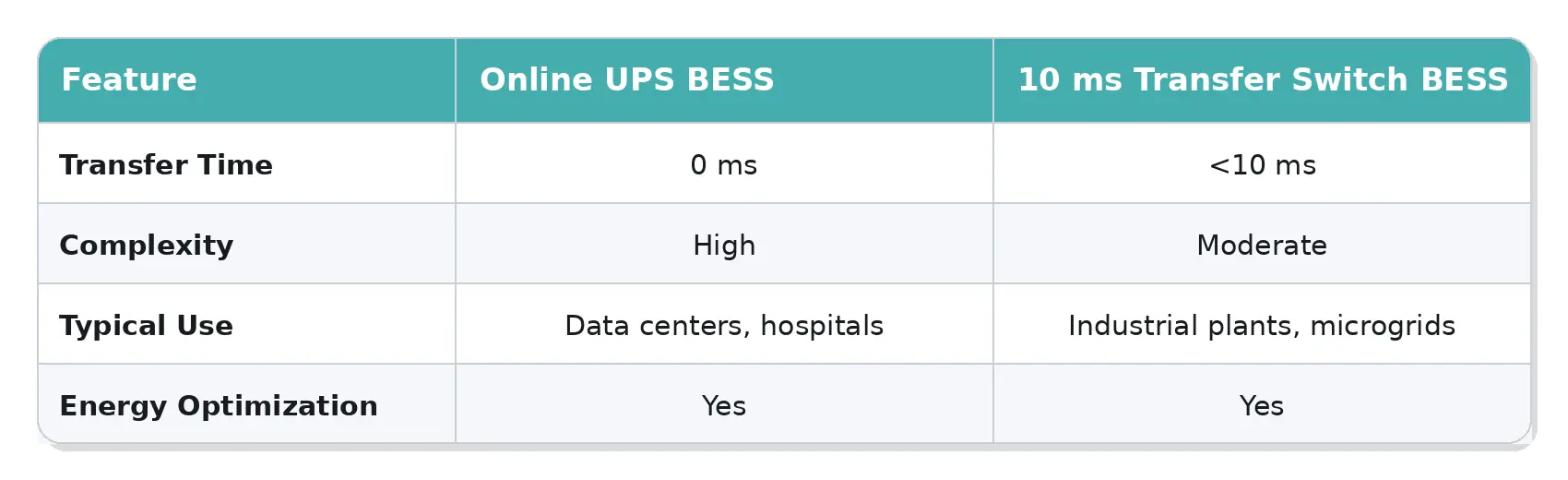
Task: Select the word "hospitals"
Action: (822, 326)
